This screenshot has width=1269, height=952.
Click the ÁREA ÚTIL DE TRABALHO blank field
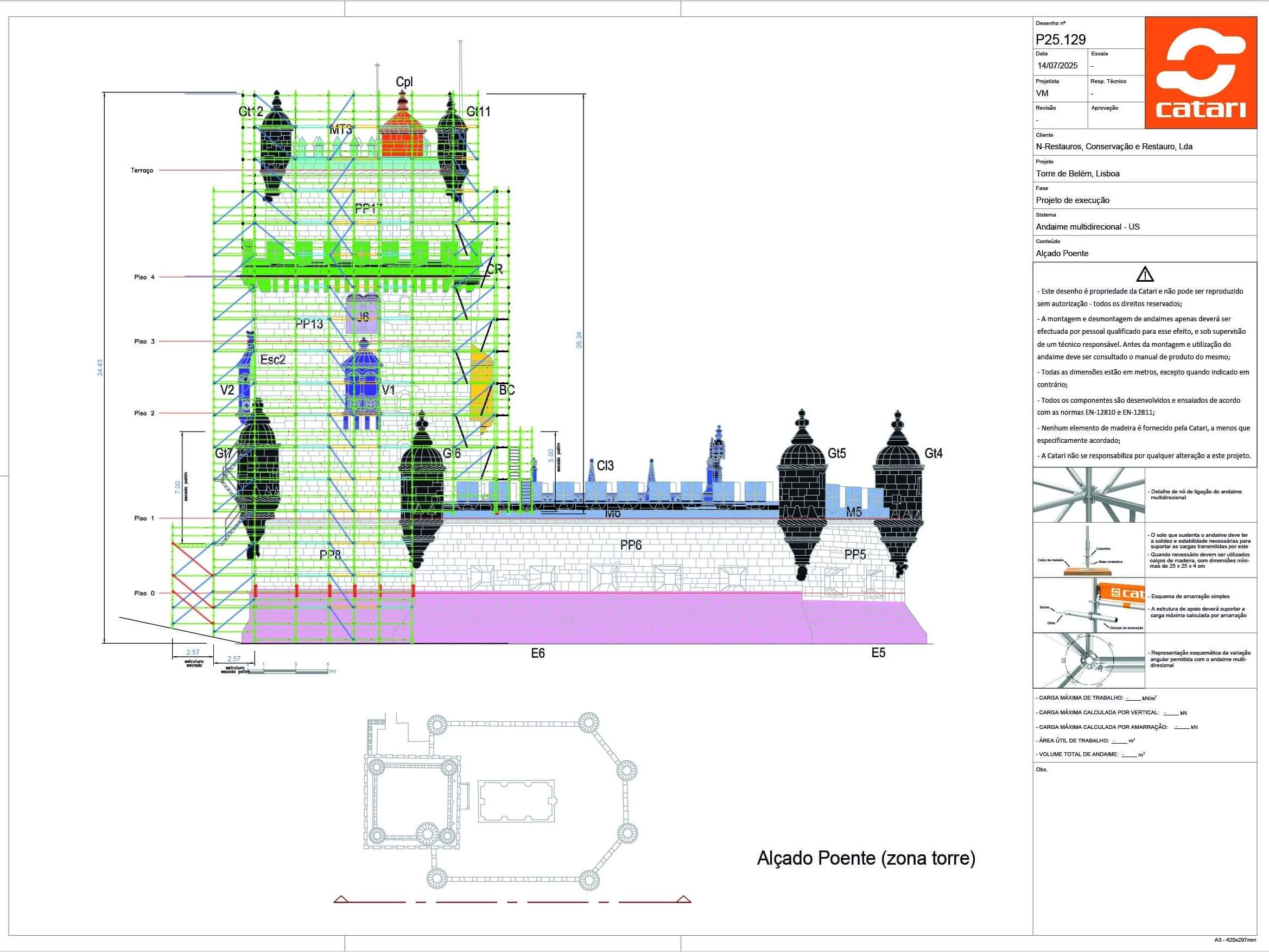click(1119, 741)
